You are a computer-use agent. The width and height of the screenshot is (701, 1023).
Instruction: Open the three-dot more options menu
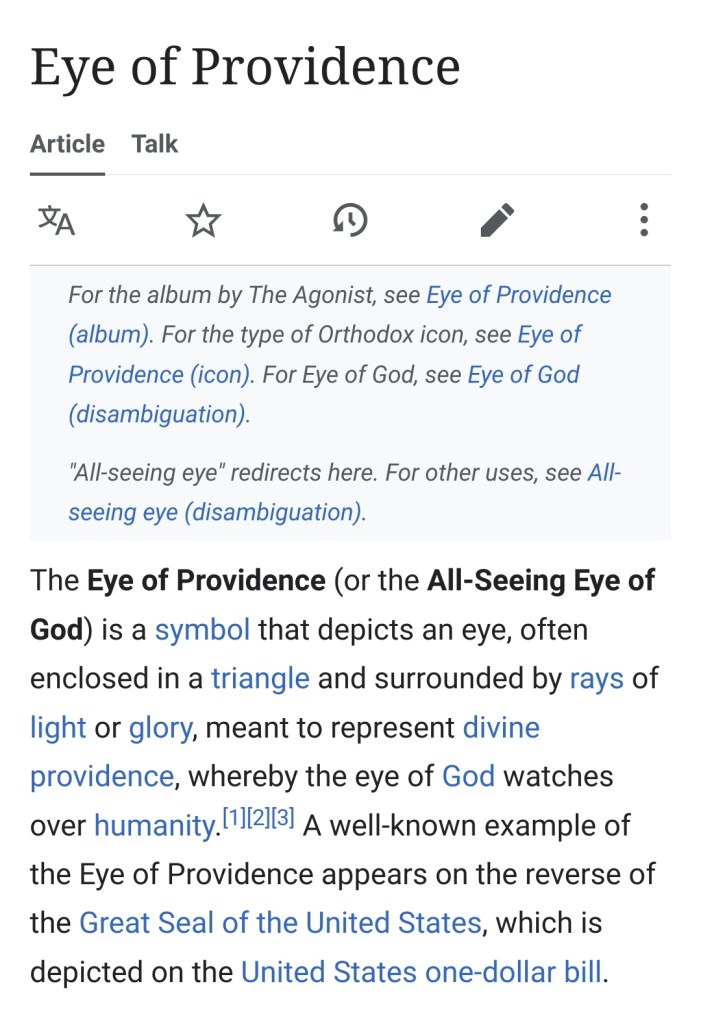(x=644, y=220)
